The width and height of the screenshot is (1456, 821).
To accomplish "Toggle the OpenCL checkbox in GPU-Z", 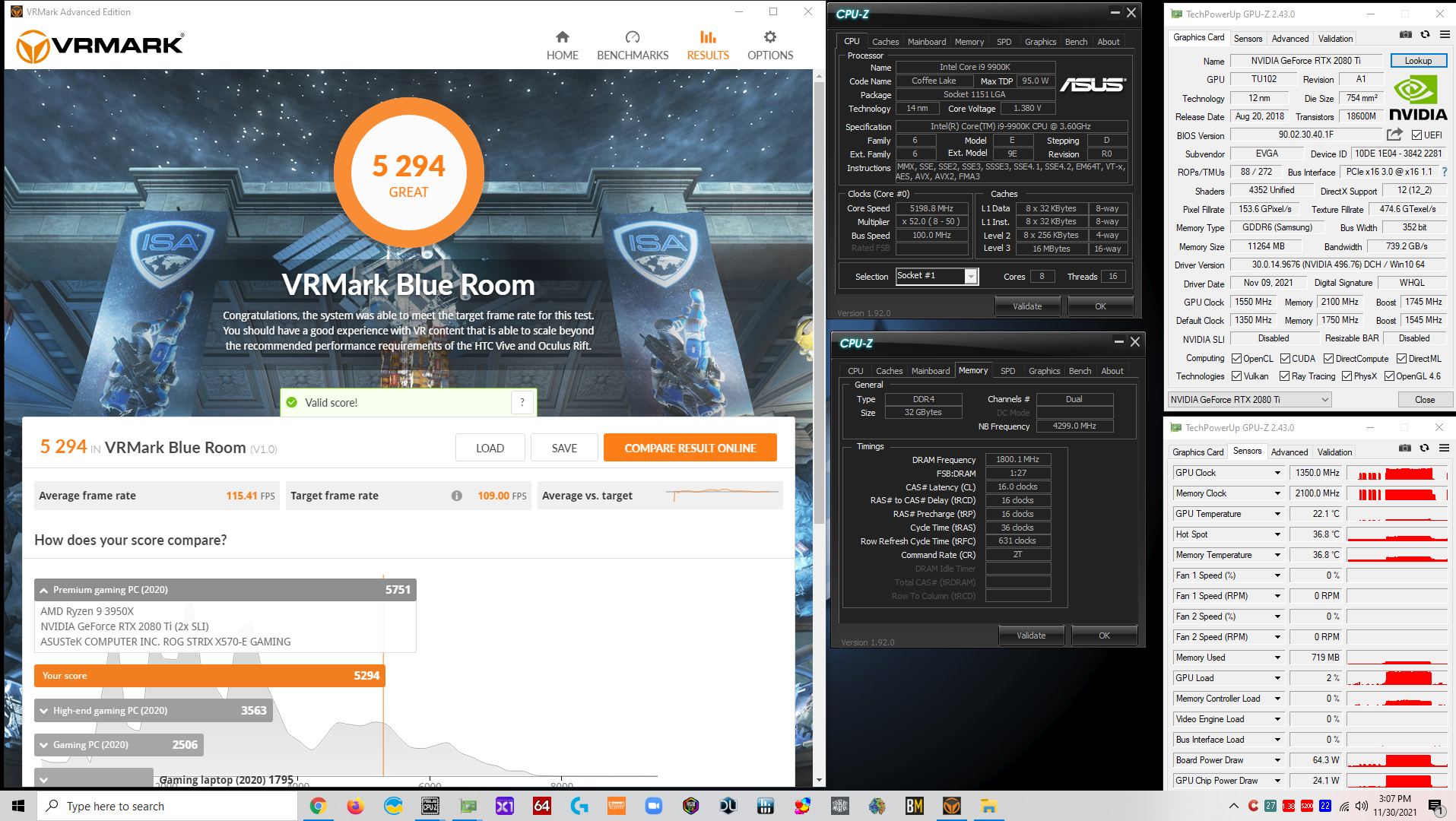I will tap(1237, 359).
